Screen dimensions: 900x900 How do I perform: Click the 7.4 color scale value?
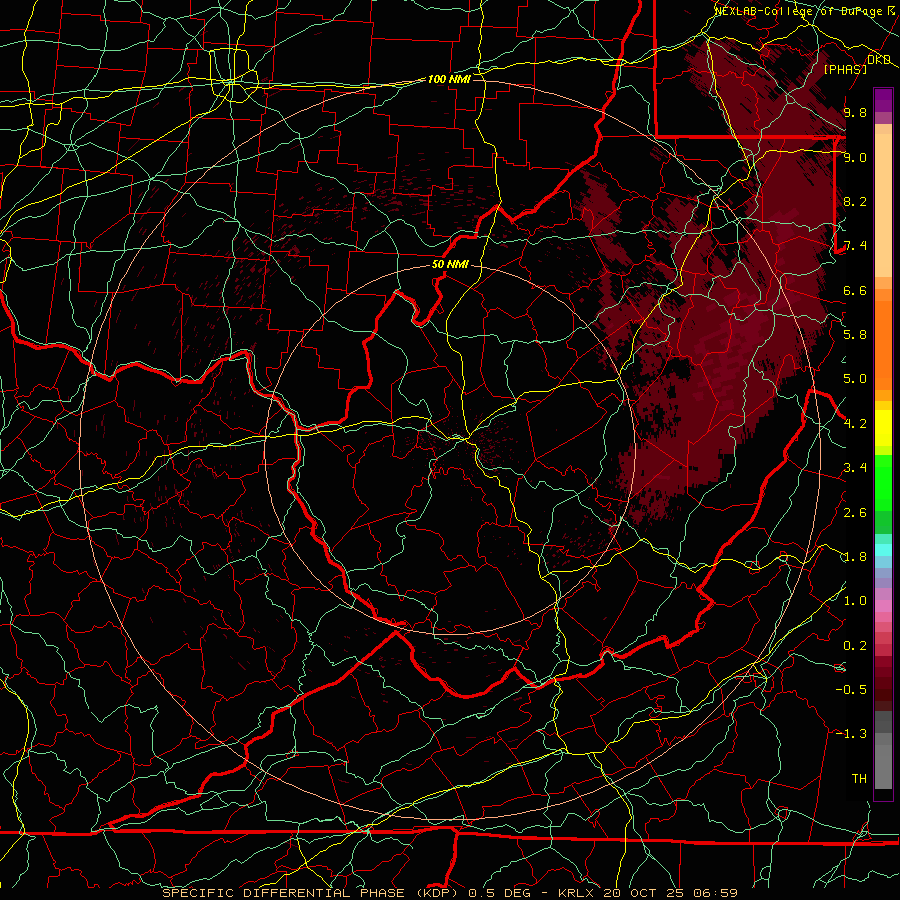[x=855, y=246]
